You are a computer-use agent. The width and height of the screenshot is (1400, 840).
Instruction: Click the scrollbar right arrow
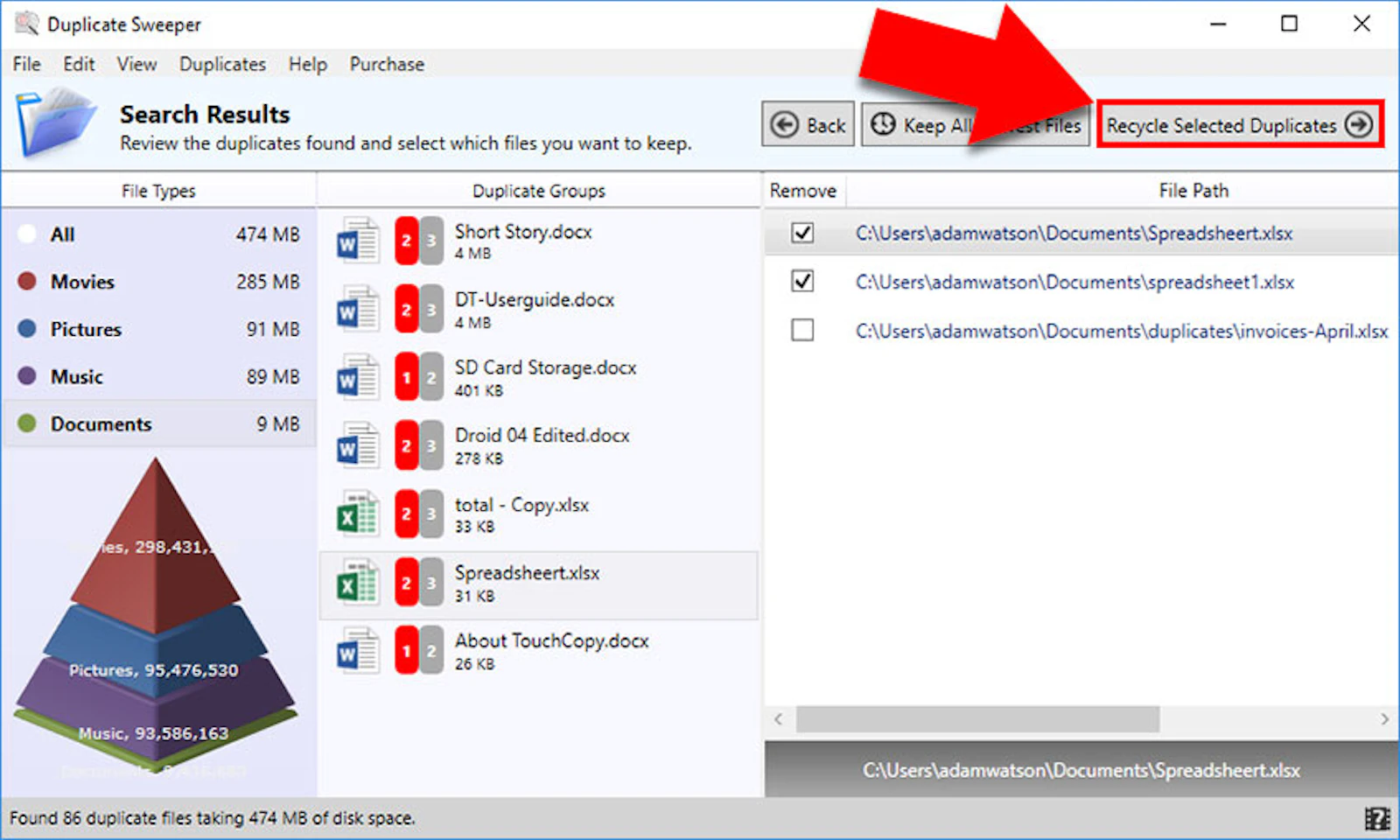[1384, 719]
